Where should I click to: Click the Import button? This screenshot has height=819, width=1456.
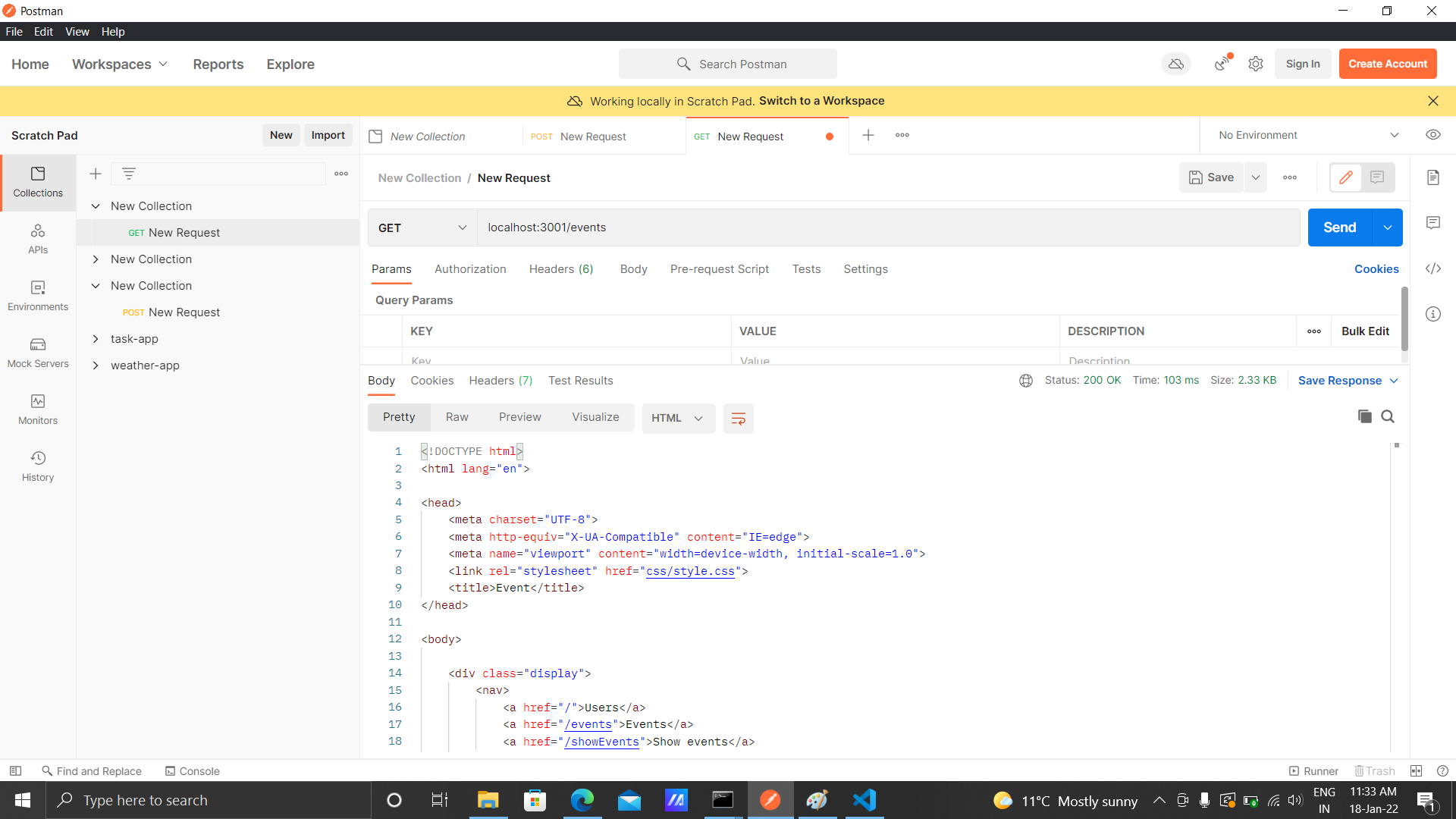[x=328, y=135]
